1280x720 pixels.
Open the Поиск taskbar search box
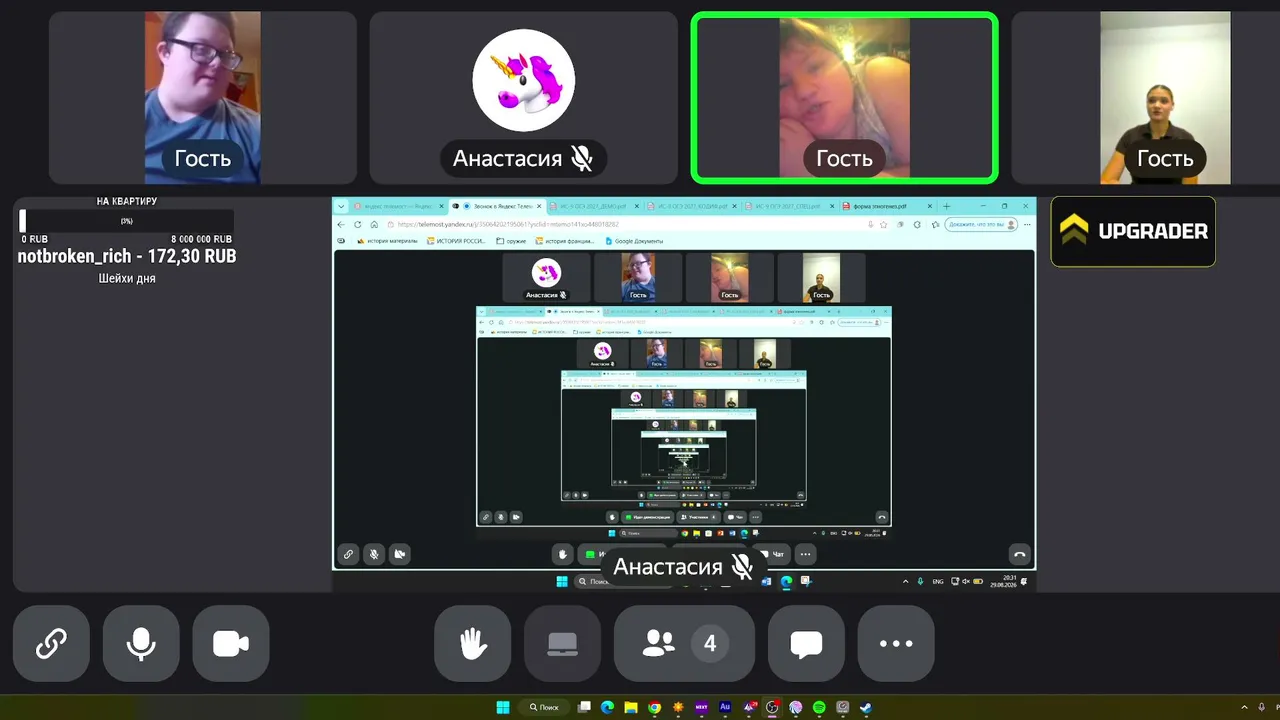[545, 708]
